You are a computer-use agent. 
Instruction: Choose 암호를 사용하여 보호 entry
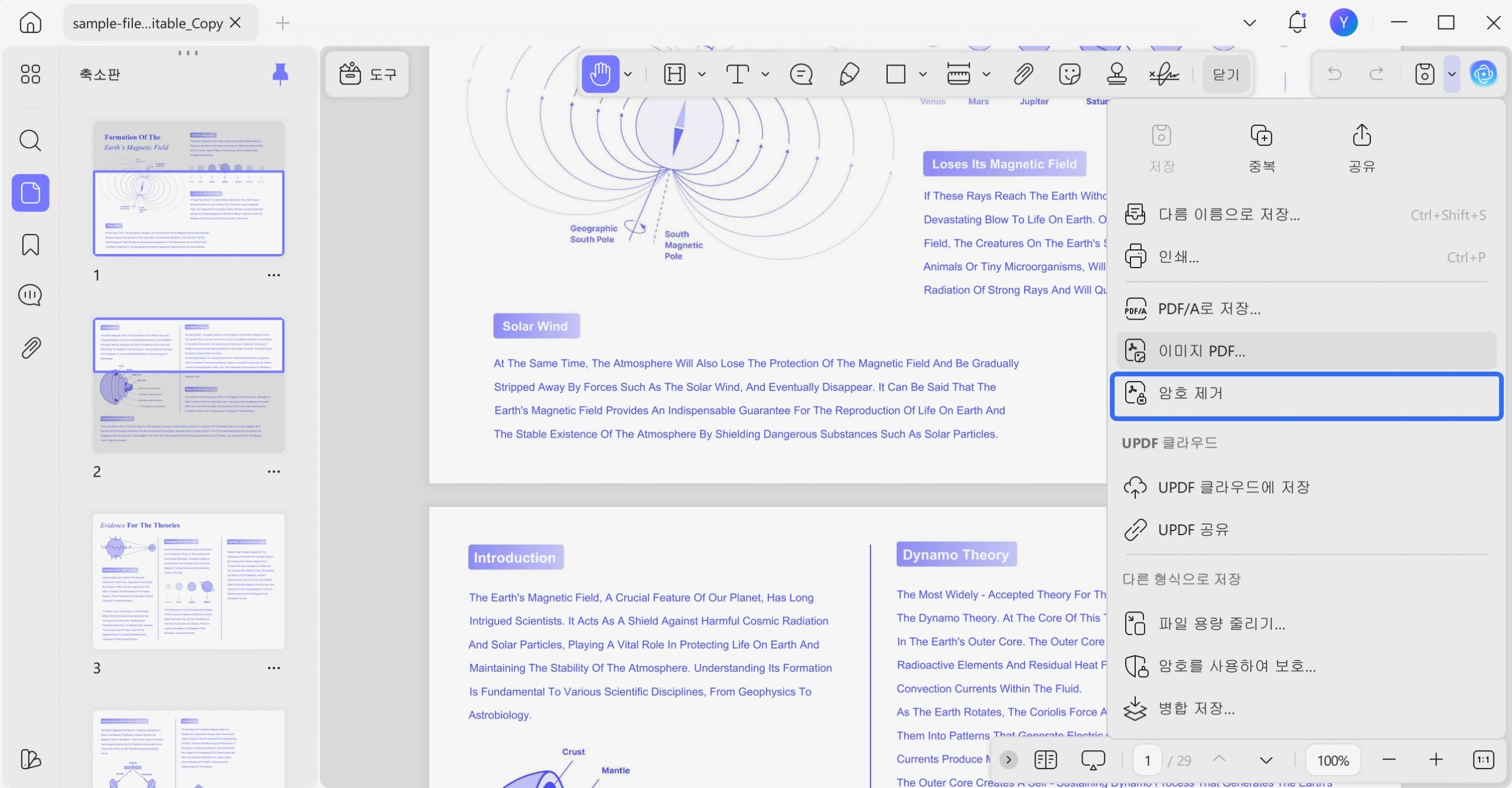point(1305,666)
